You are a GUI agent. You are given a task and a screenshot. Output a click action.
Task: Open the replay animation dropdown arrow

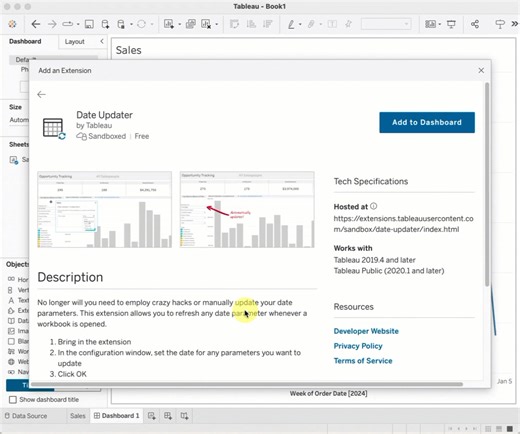(78, 24)
